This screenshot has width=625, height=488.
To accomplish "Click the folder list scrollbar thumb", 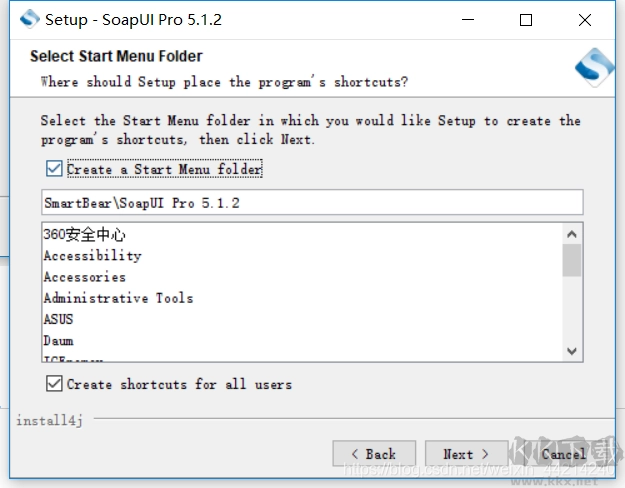I will pos(572,260).
